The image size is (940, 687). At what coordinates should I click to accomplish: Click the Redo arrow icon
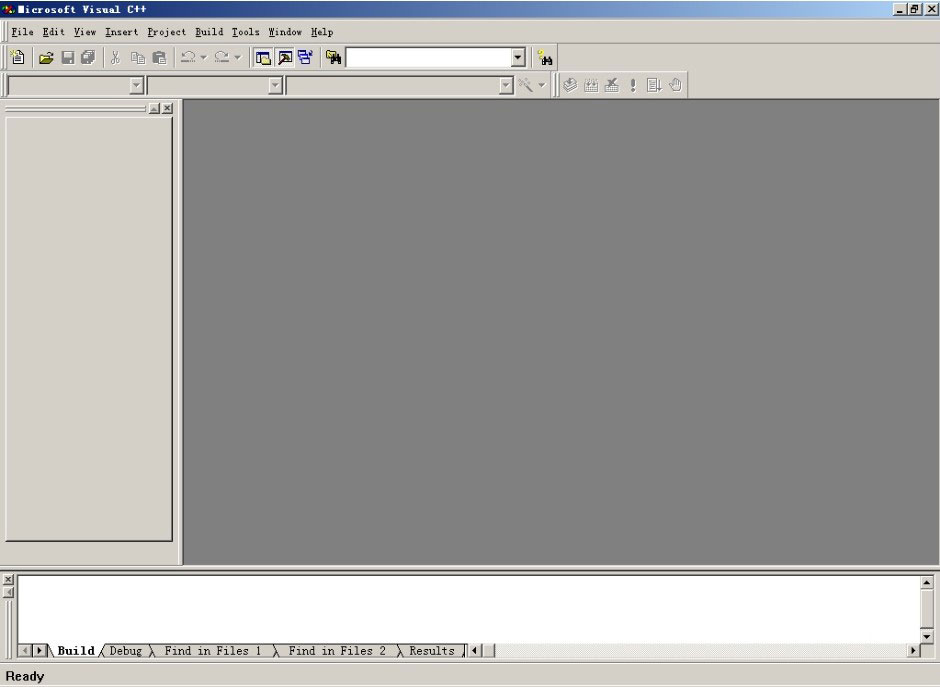point(222,58)
